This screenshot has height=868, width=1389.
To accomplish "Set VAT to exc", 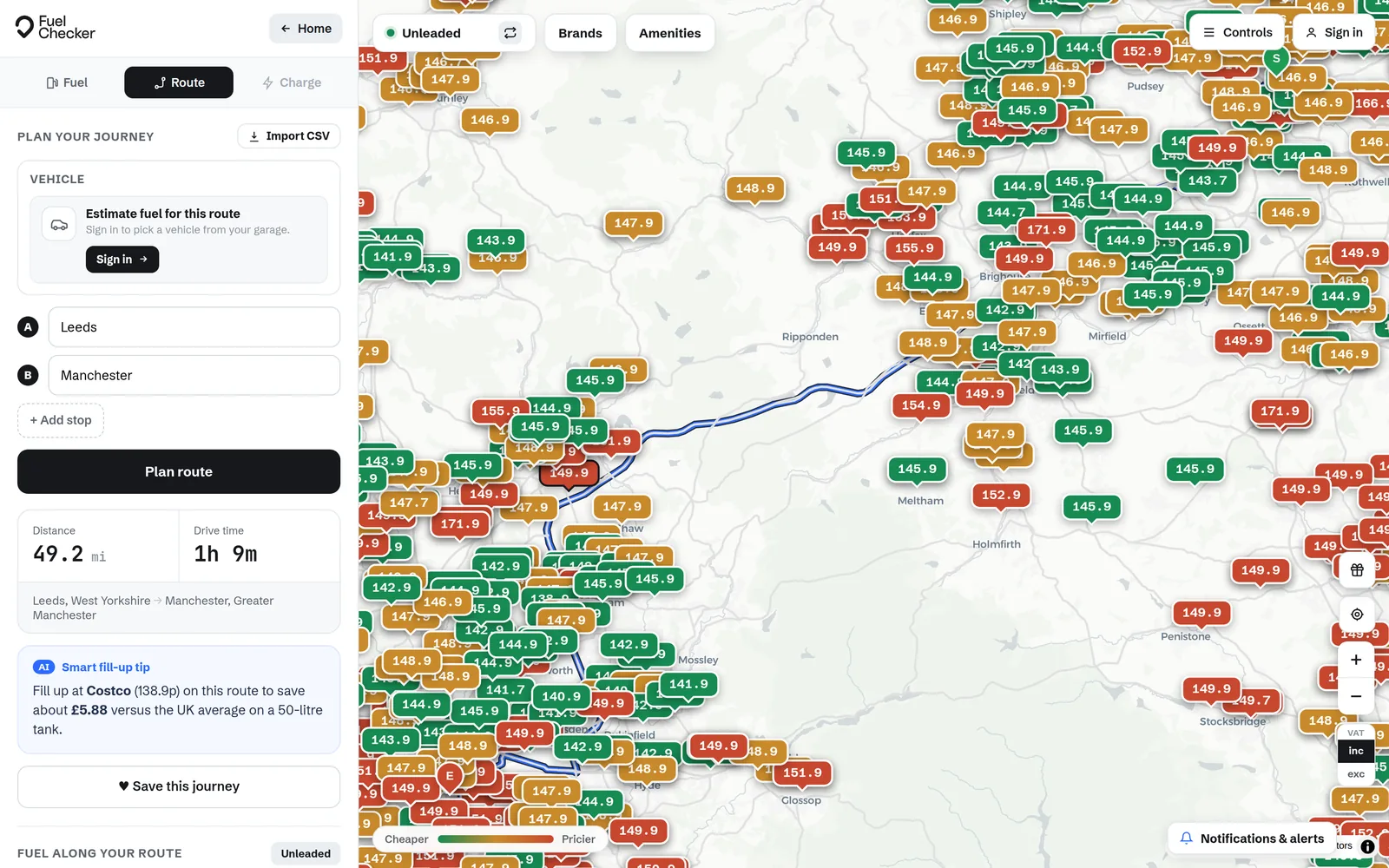I will pyautogui.click(x=1356, y=774).
